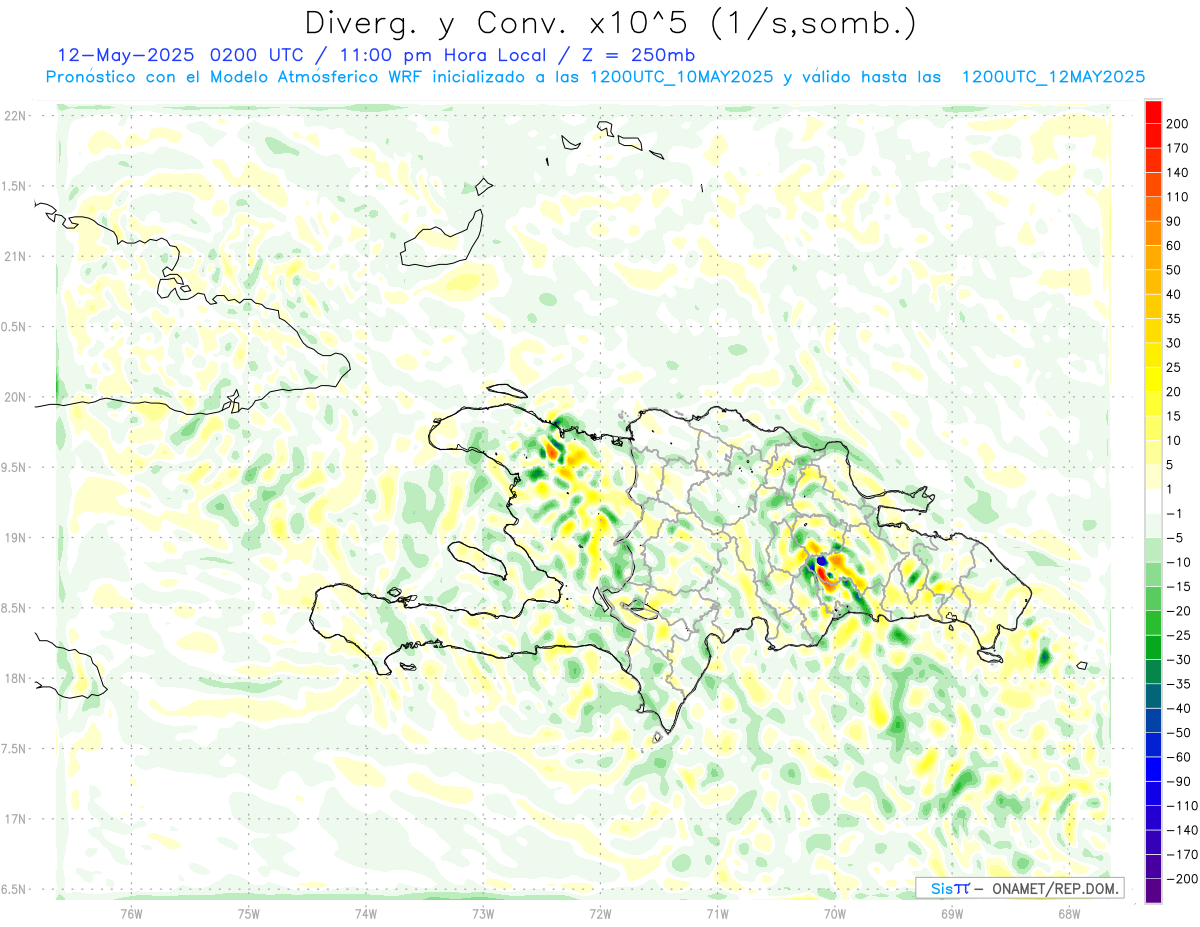Select the 71W longitude label

717,913
